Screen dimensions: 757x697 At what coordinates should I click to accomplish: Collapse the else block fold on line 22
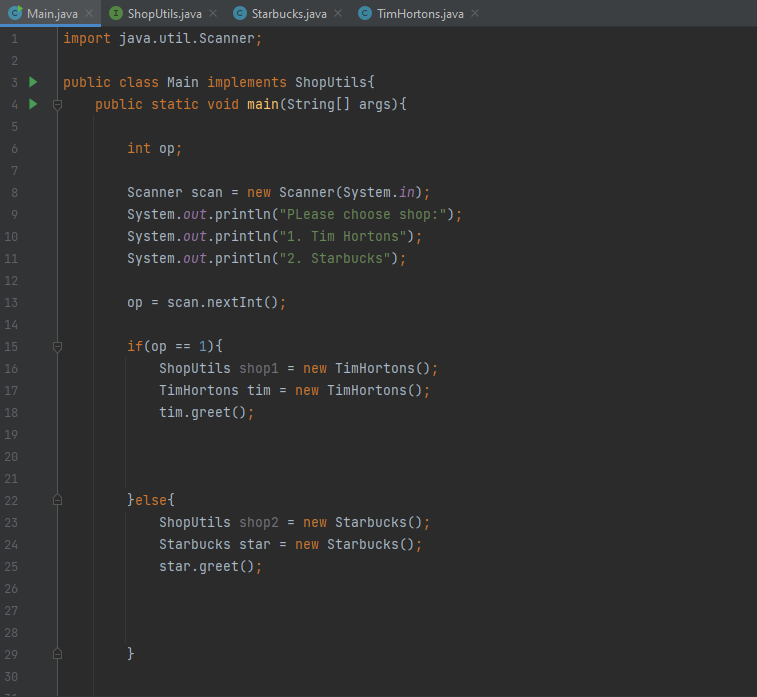coord(57,500)
